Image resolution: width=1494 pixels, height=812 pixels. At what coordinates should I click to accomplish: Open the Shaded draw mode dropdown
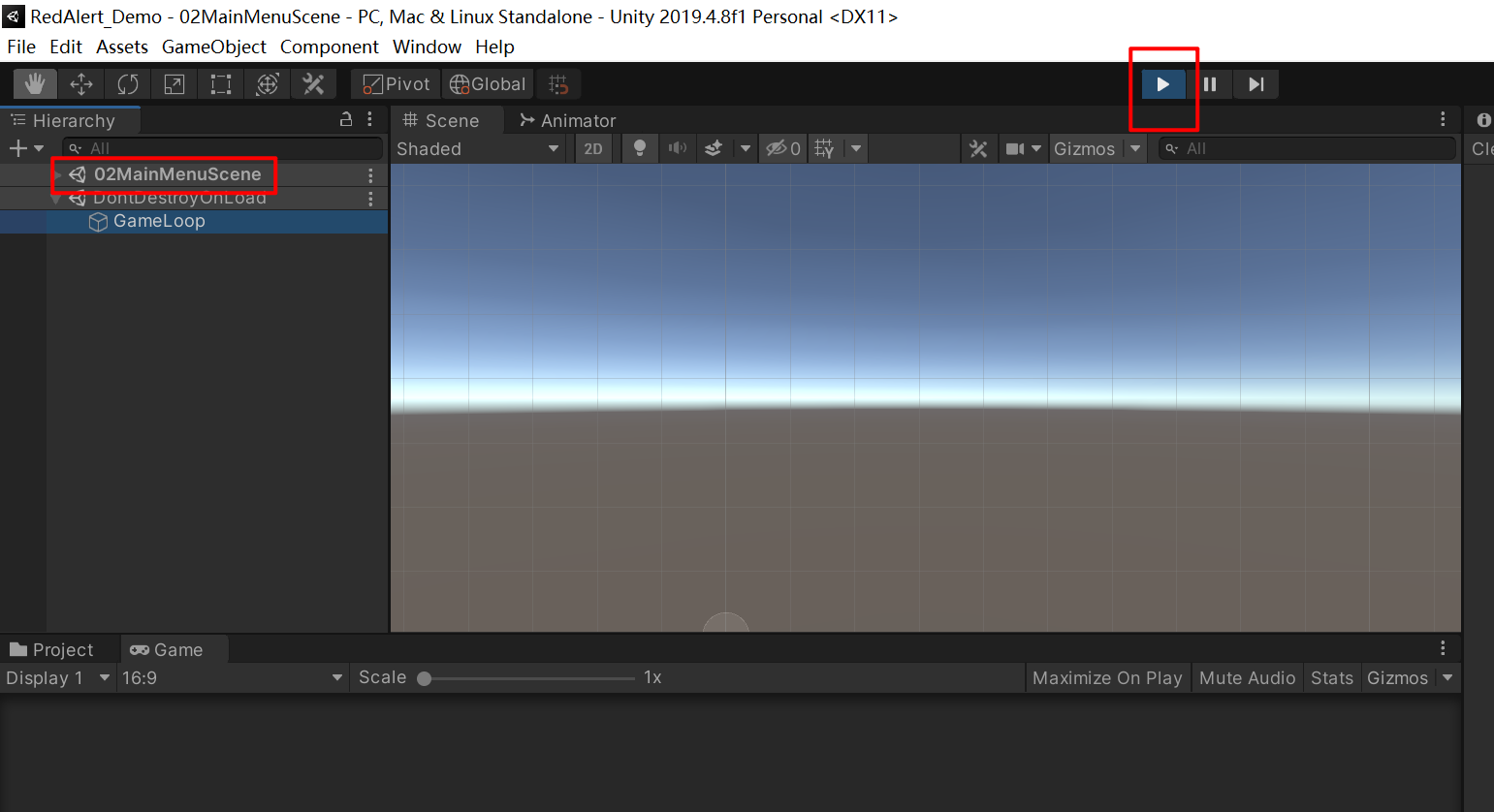tap(478, 149)
